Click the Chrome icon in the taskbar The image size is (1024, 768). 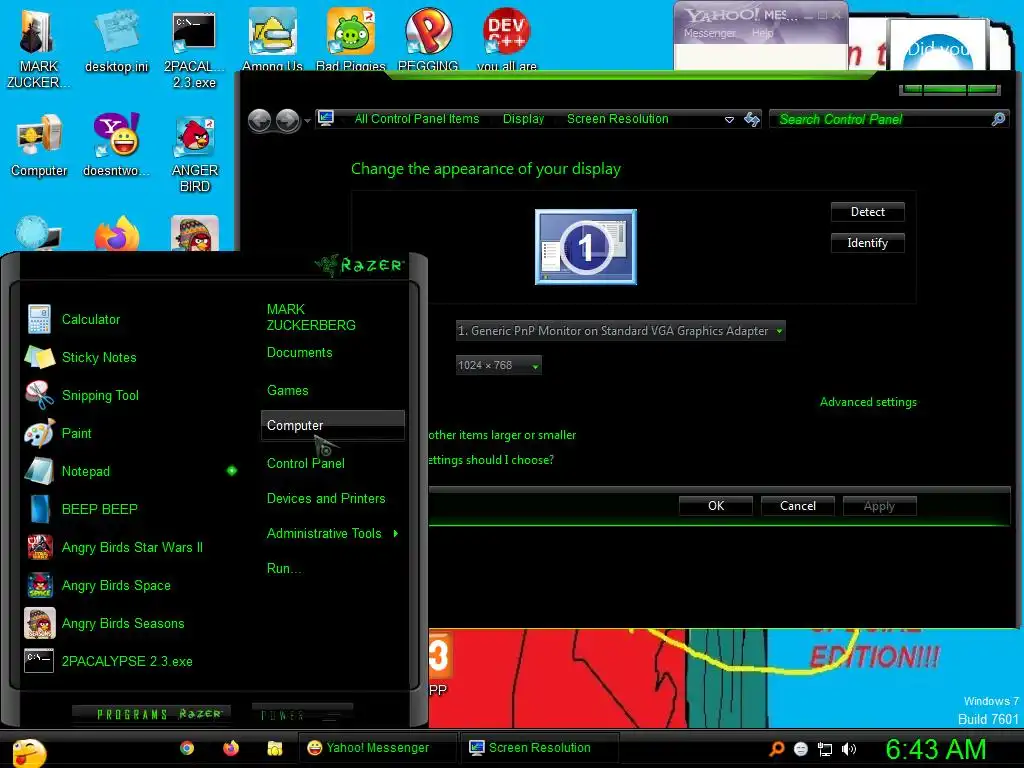pyautogui.click(x=187, y=748)
